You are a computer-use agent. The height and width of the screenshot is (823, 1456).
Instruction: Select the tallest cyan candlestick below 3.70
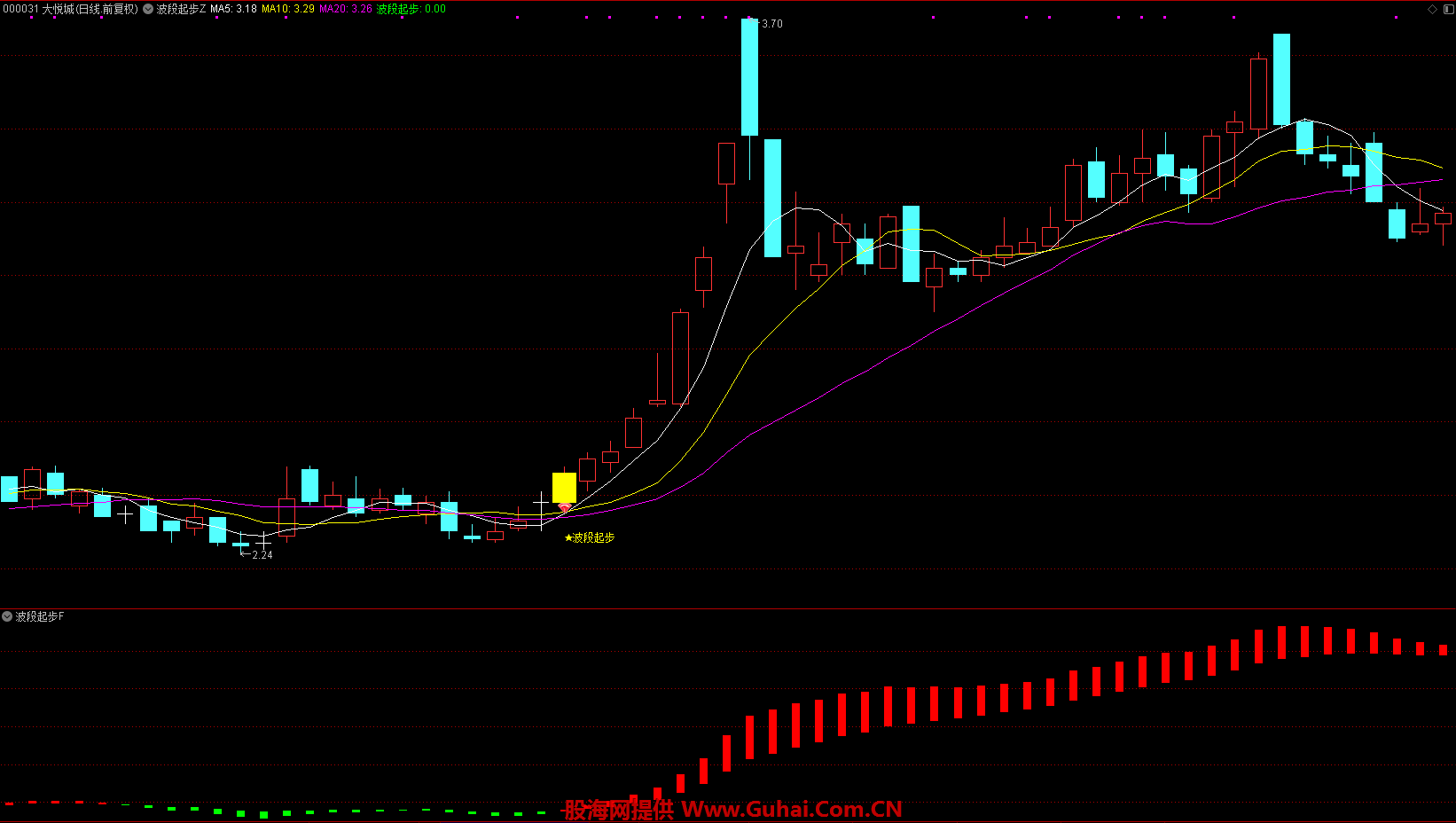(749, 77)
